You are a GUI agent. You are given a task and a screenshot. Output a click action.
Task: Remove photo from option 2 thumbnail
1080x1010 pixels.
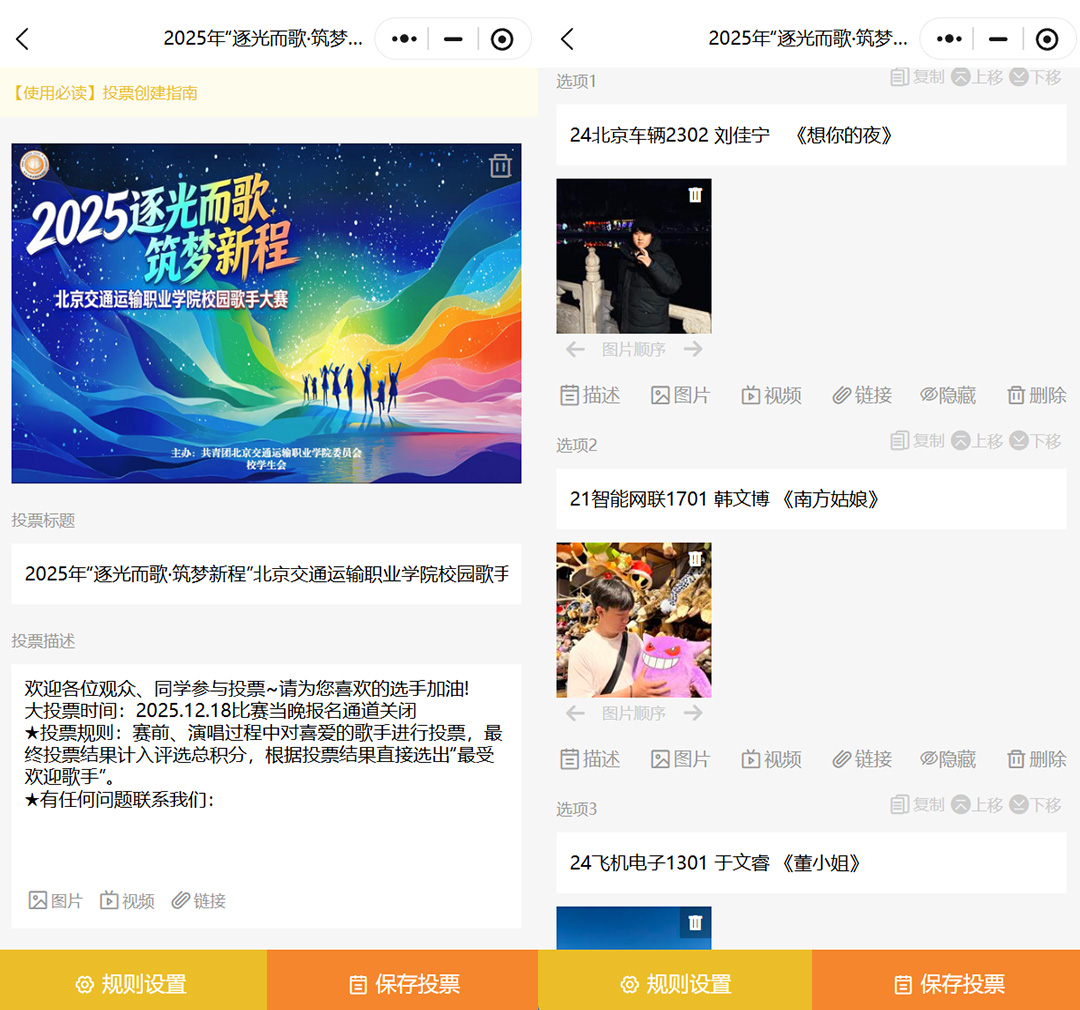pos(695,559)
